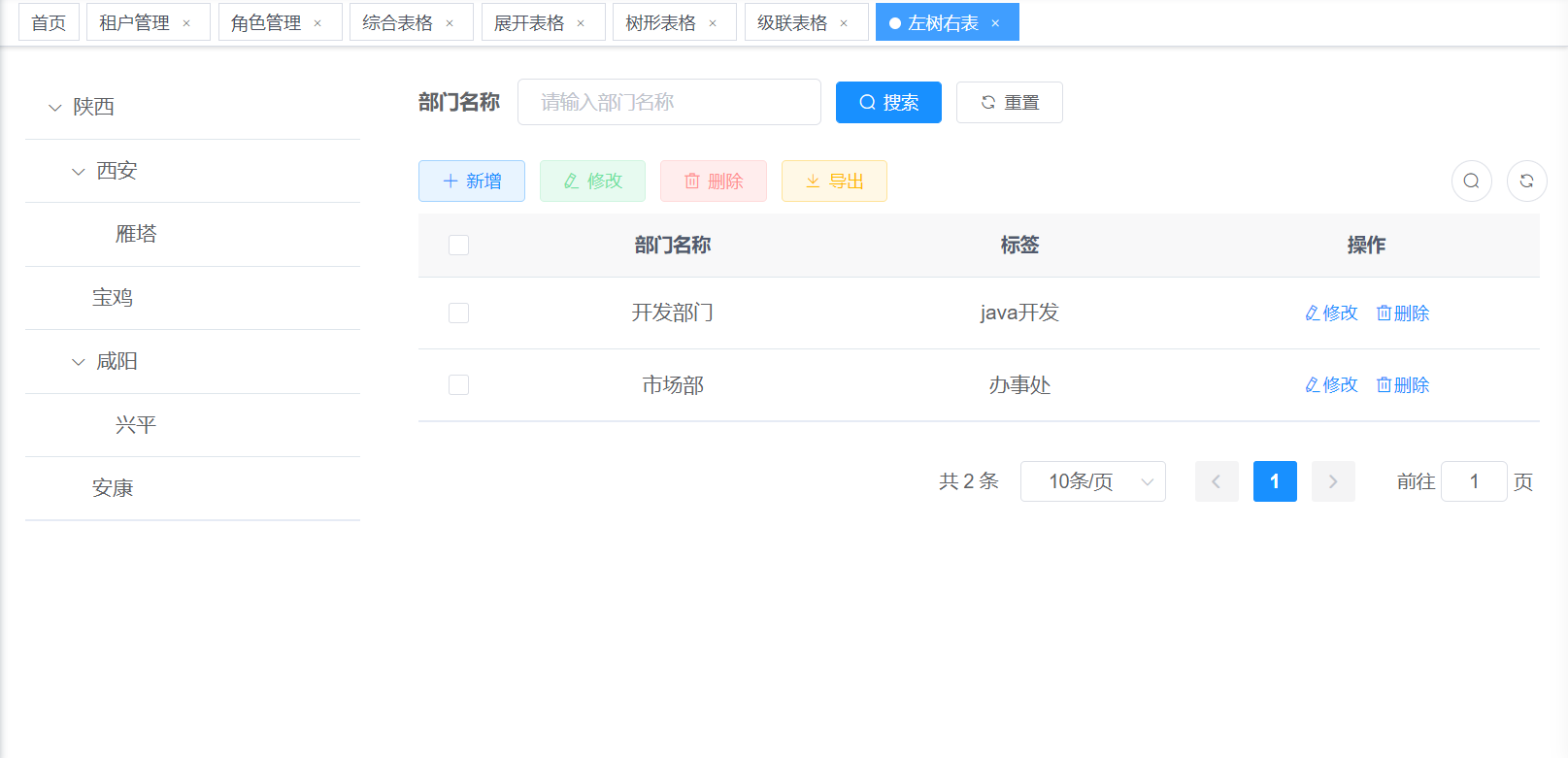Click the round refresh table icon
This screenshot has width=1568, height=758.
(x=1526, y=181)
